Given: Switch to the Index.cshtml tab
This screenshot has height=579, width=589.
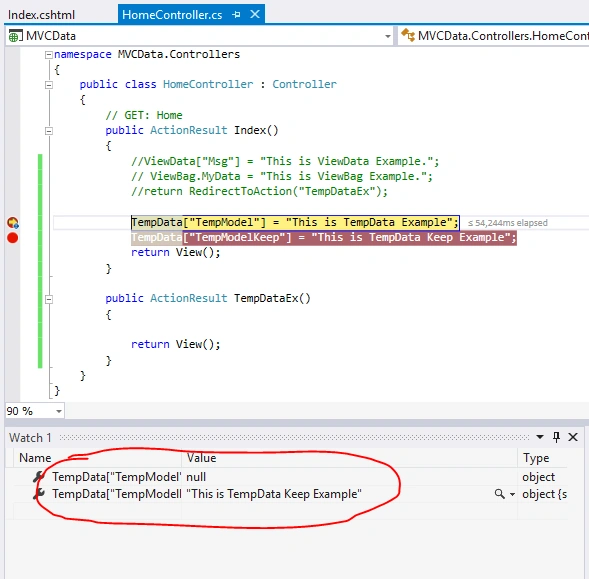Looking at the screenshot, I should (x=41, y=15).
